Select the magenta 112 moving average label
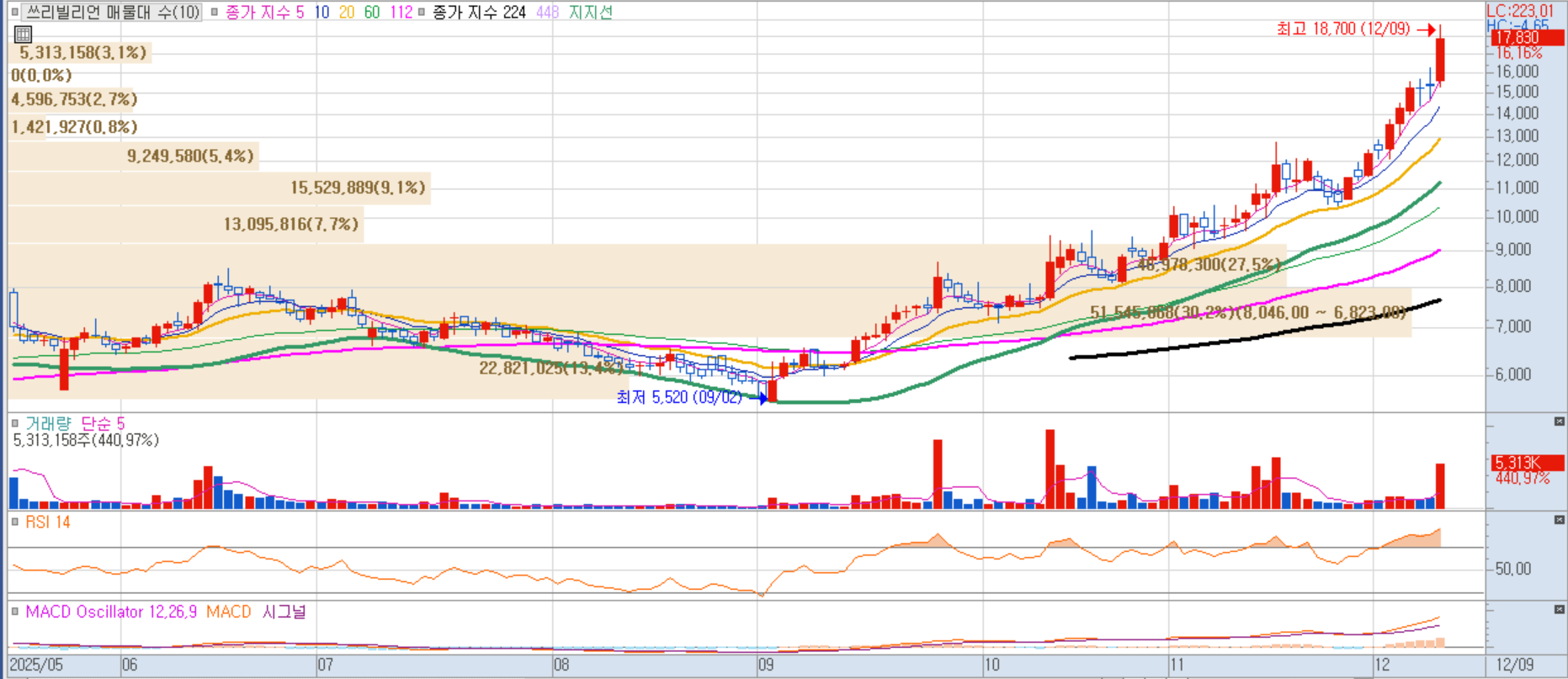This screenshot has height=679, width=1568. pos(401,13)
